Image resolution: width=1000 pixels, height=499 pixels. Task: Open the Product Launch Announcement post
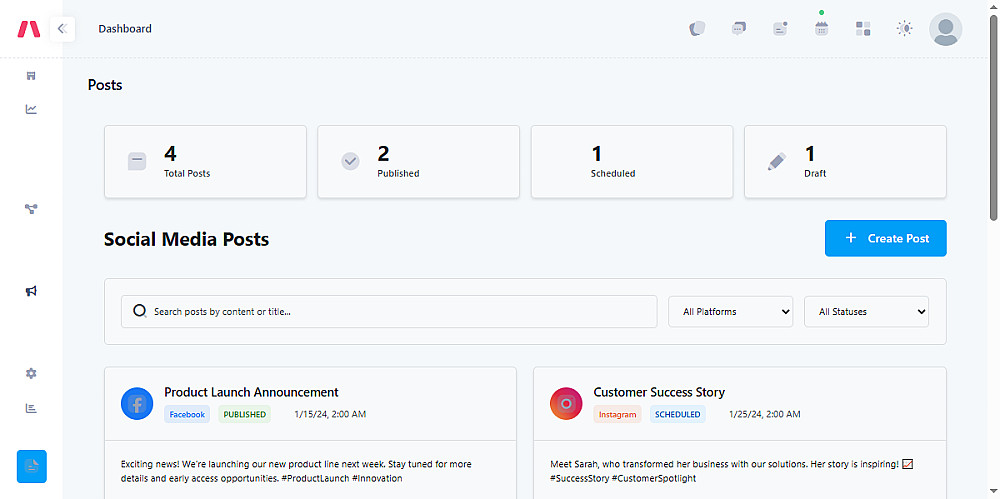251,392
